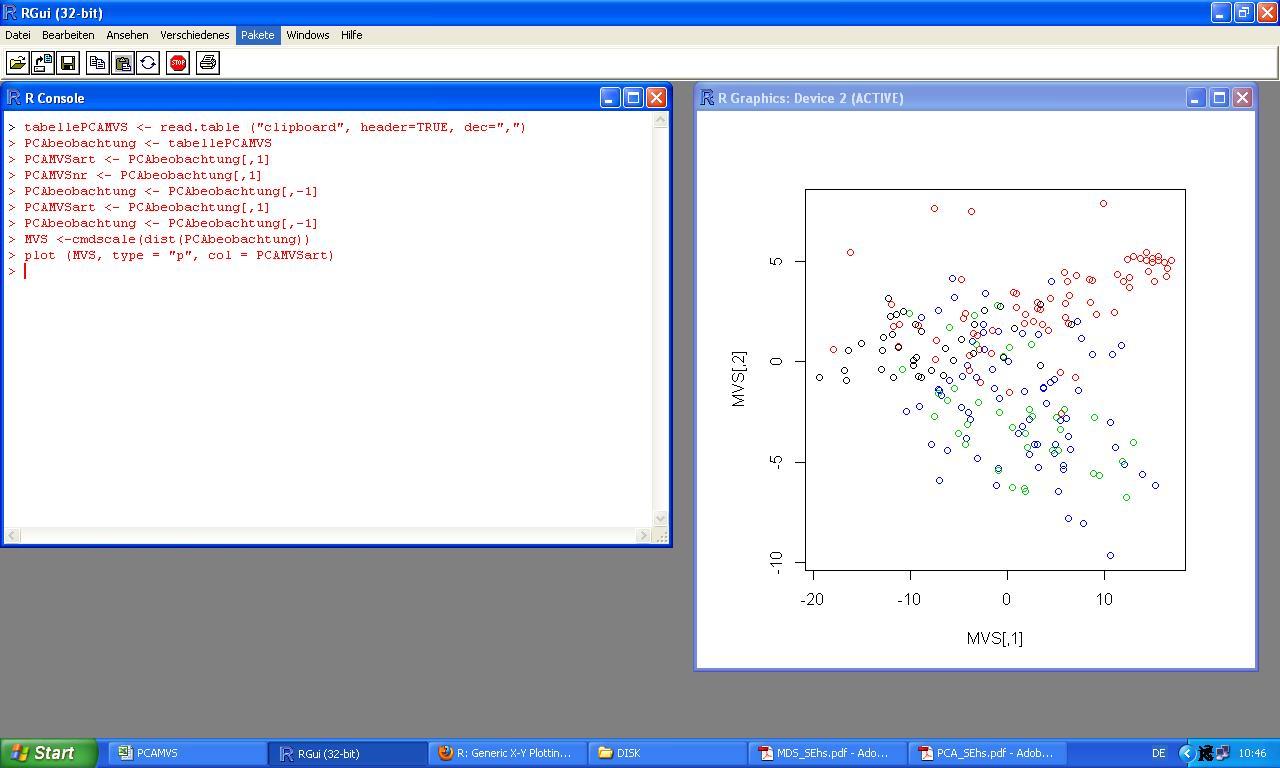This screenshot has height=768, width=1280.
Task: Click the R Console scroll-down arrow
Action: click(660, 518)
